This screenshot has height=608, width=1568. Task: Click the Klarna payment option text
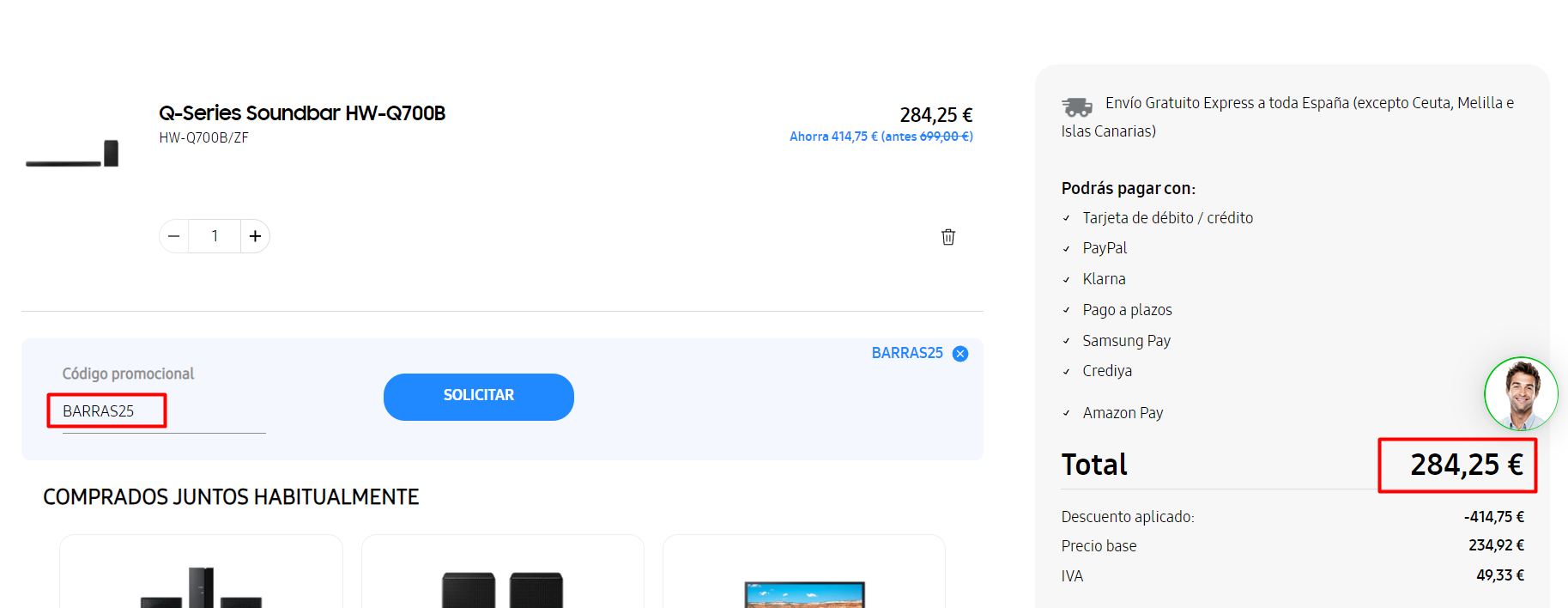coord(1104,279)
